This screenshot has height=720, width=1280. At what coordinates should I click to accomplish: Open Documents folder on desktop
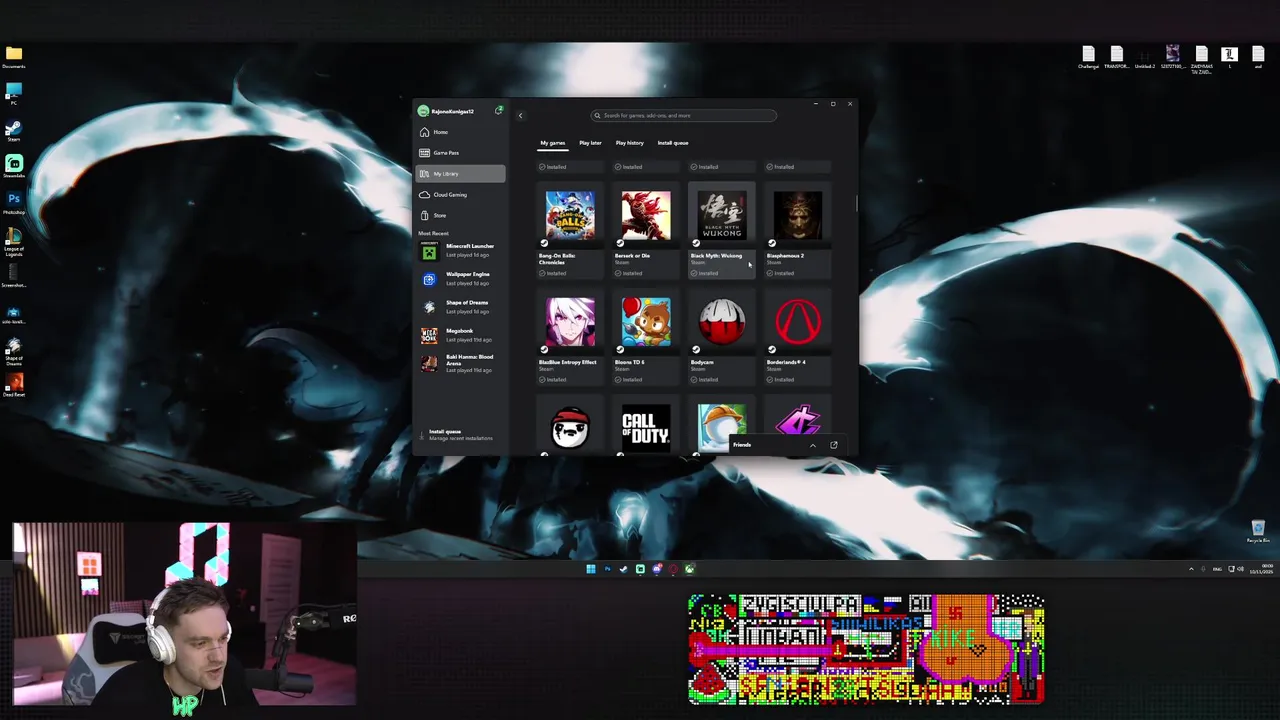point(14,58)
